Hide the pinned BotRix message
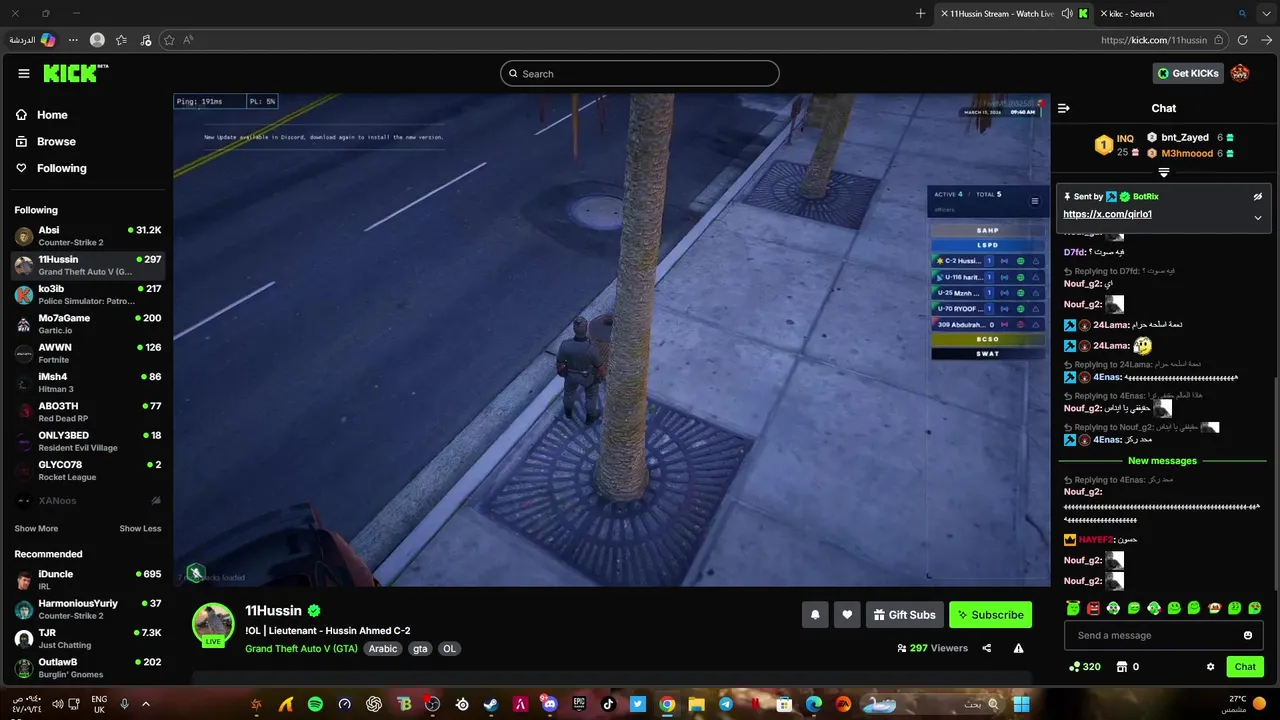Viewport: 1280px width, 720px height. click(1258, 197)
